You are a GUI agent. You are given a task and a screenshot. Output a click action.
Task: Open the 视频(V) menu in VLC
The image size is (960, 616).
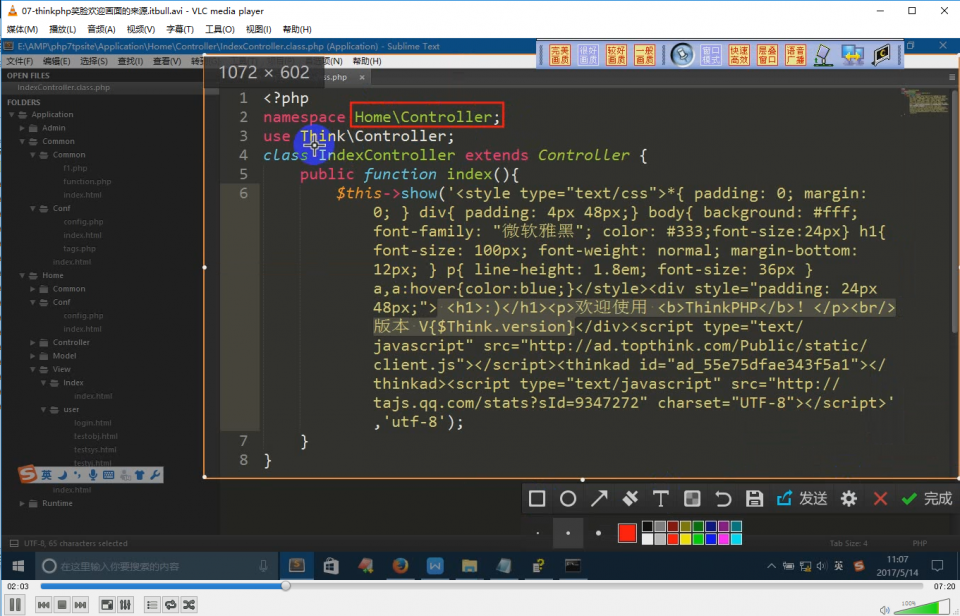tap(141, 29)
